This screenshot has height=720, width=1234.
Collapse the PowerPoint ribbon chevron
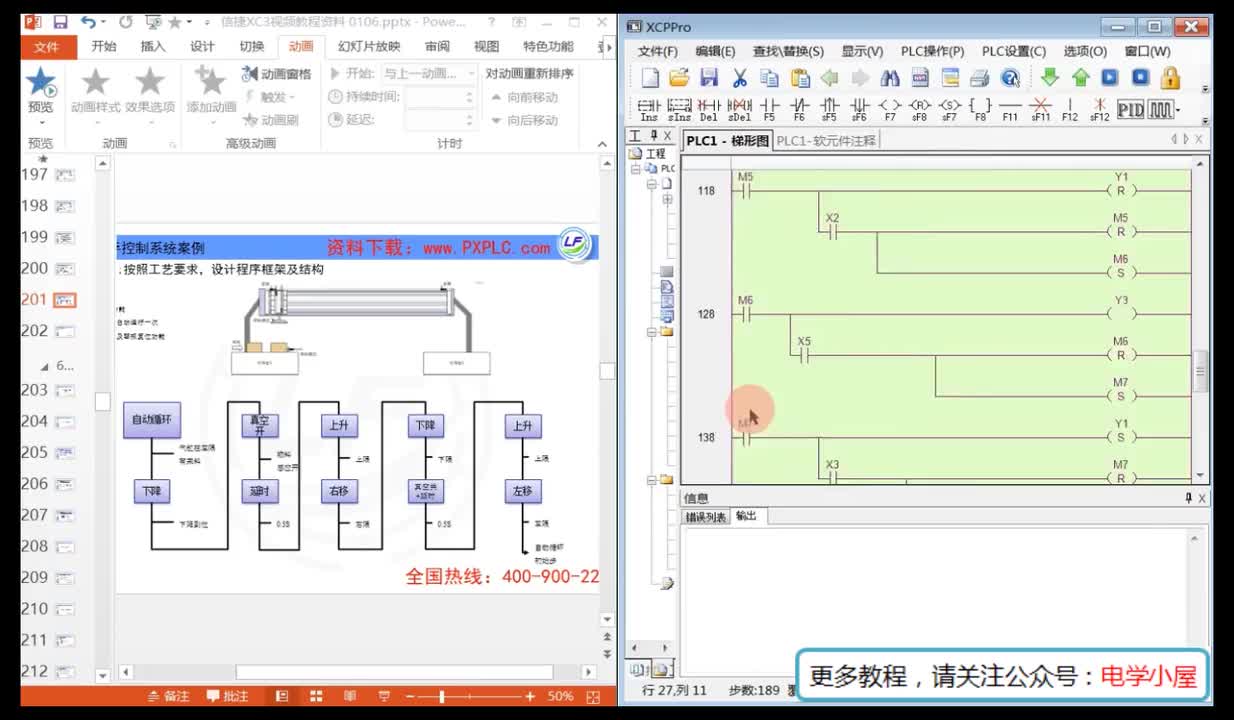click(x=603, y=144)
